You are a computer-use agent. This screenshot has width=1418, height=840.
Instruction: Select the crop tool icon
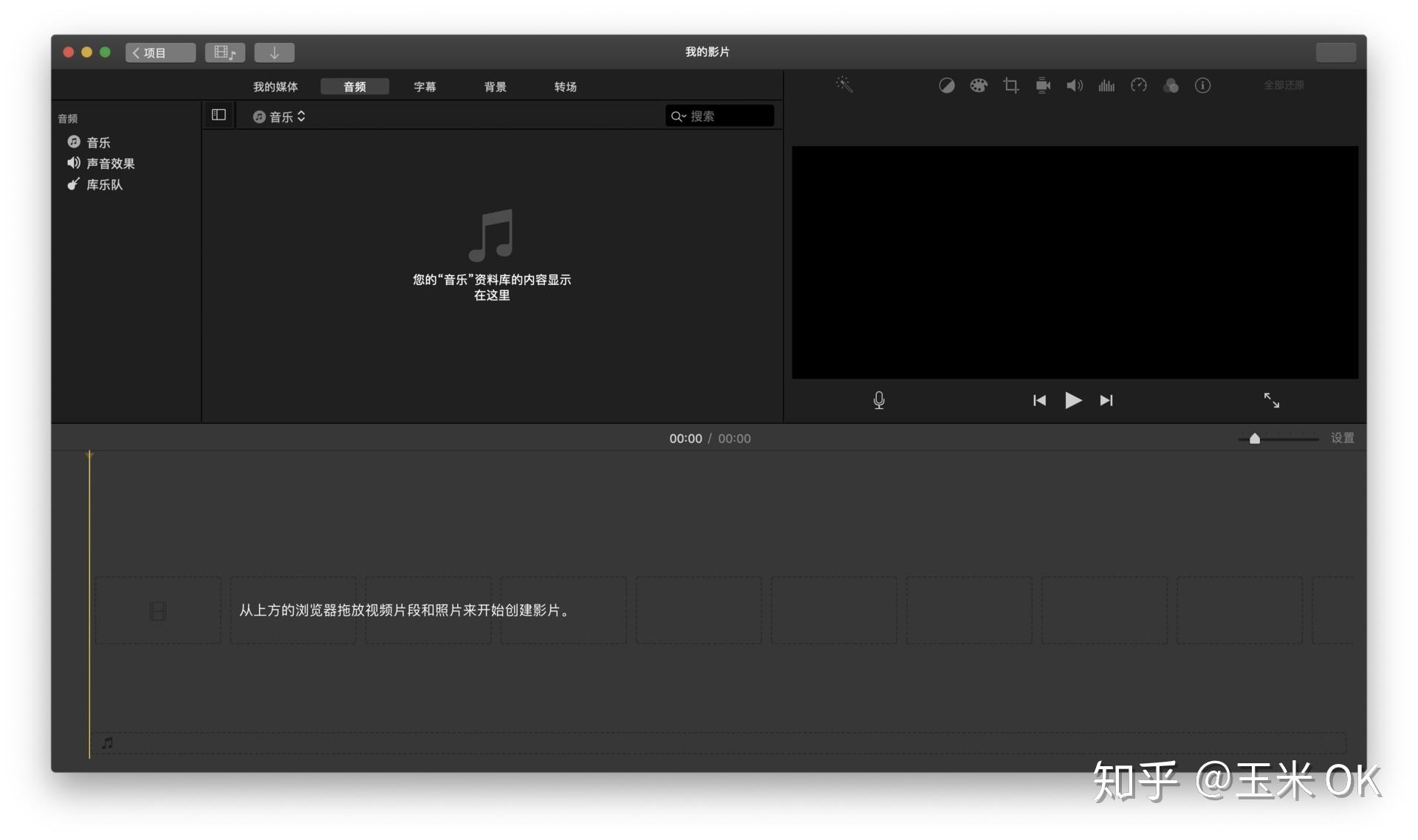click(1010, 86)
